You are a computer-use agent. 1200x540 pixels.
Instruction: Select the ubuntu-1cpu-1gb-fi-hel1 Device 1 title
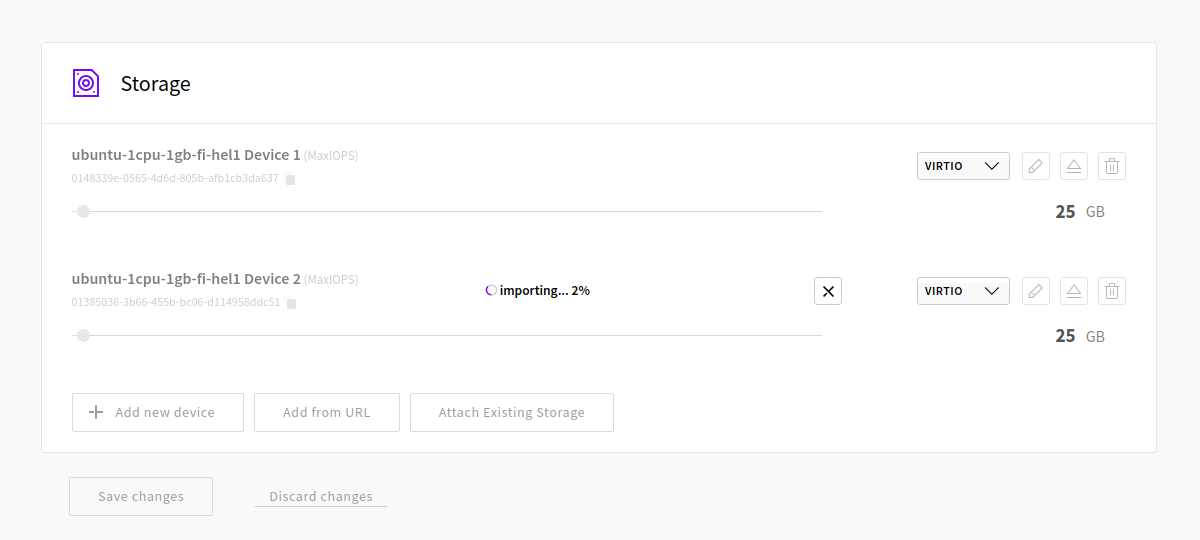186,155
